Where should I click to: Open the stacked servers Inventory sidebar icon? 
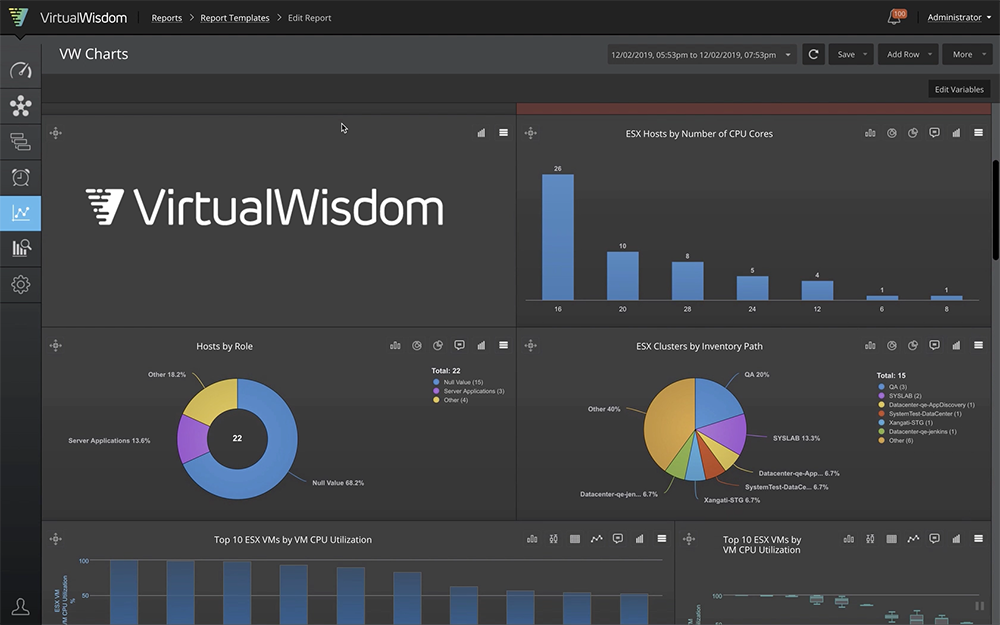point(20,142)
